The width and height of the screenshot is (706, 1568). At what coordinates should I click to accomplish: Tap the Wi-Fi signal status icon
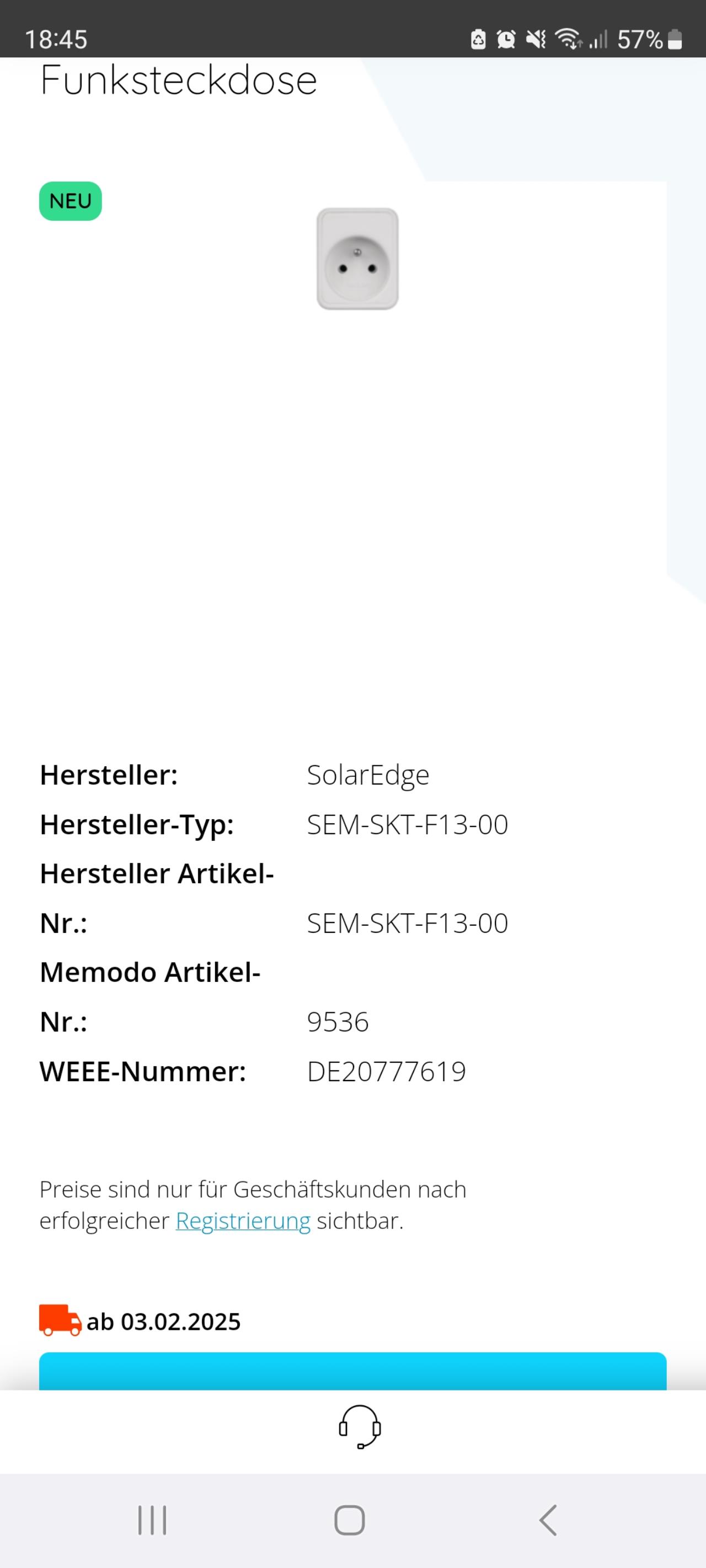point(568,39)
